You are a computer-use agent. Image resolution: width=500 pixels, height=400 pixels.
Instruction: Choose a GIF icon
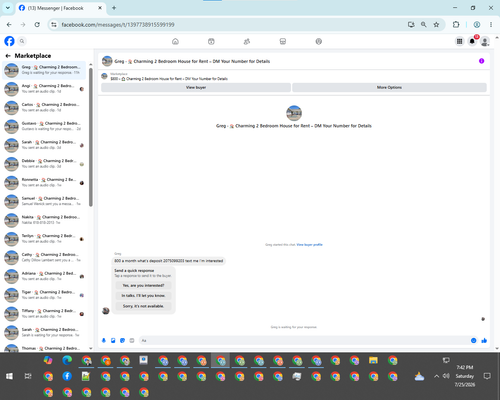(132, 340)
